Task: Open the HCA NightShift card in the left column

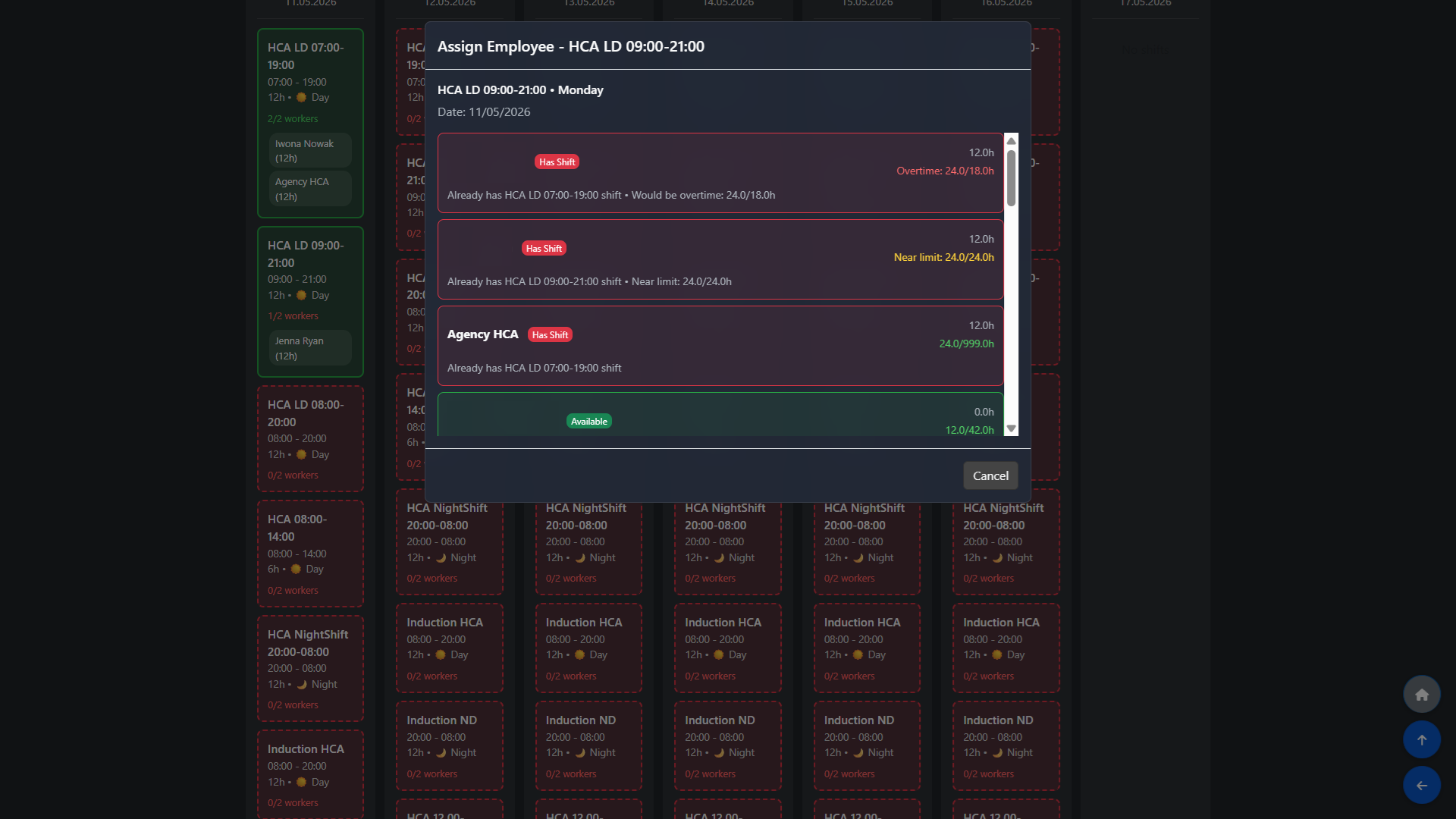Action: pos(310,668)
